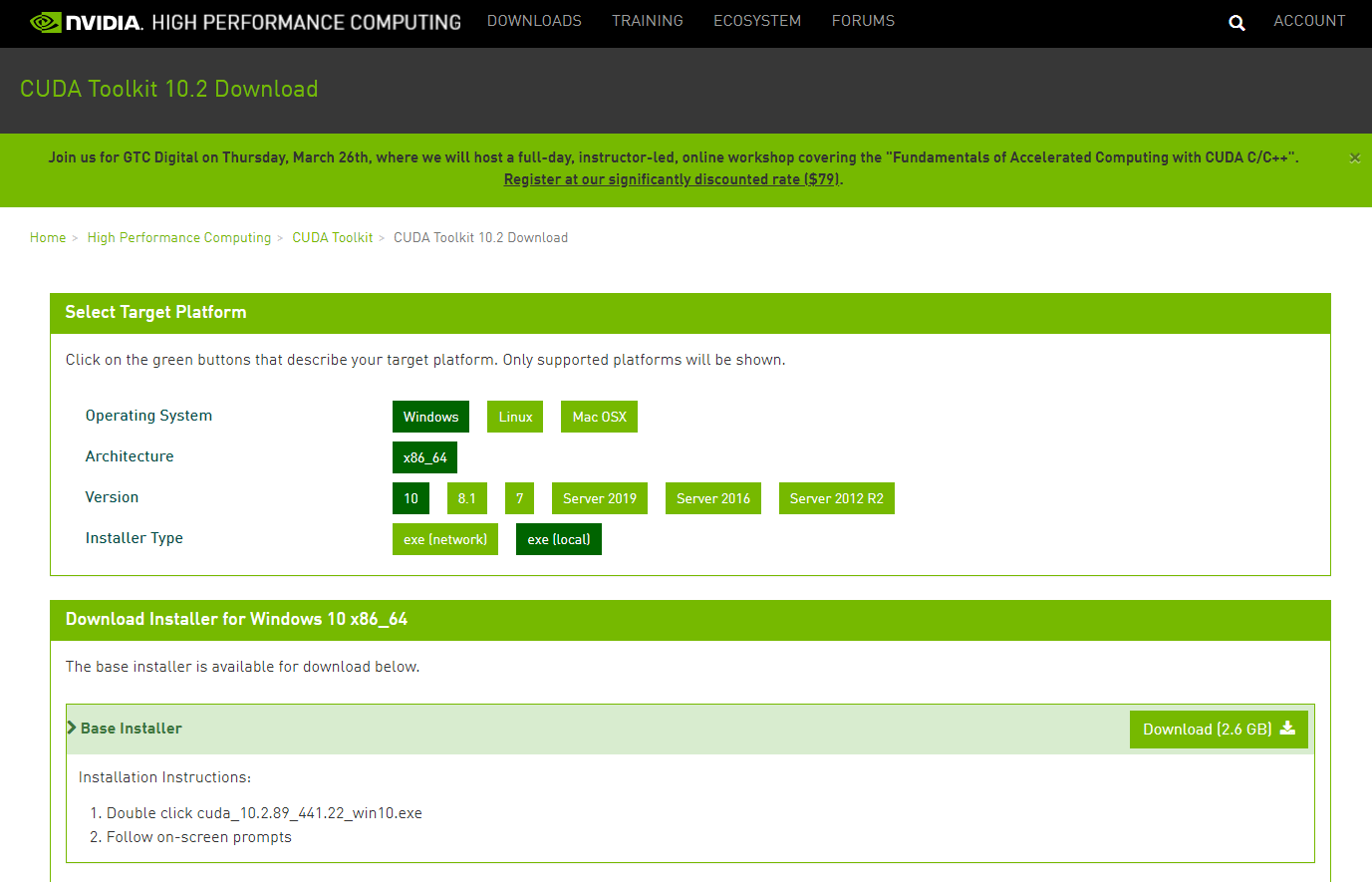The height and width of the screenshot is (882, 1372).
Task: Select Windows version 10
Action: [x=411, y=498]
